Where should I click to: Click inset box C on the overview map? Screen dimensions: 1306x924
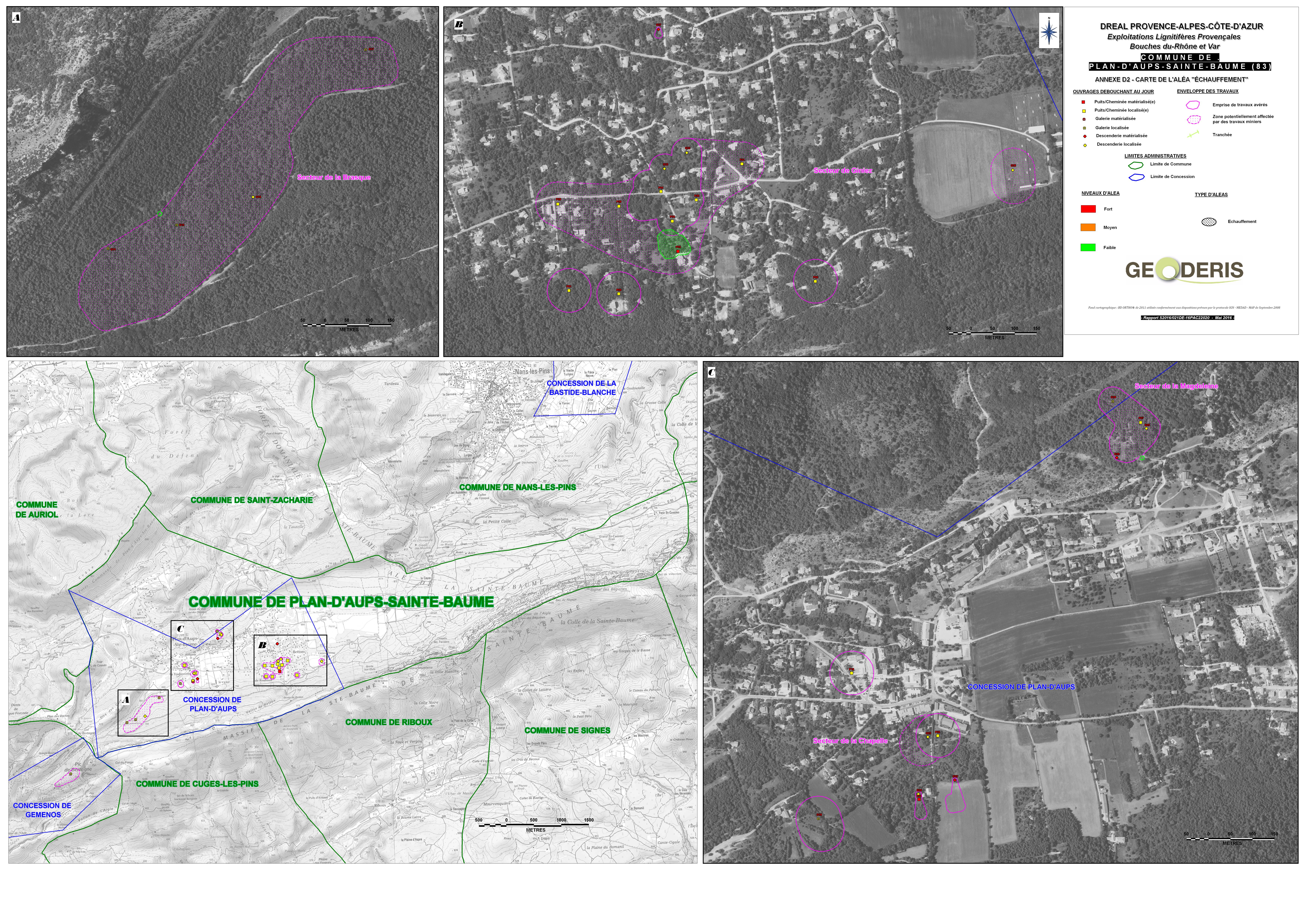pos(202,655)
